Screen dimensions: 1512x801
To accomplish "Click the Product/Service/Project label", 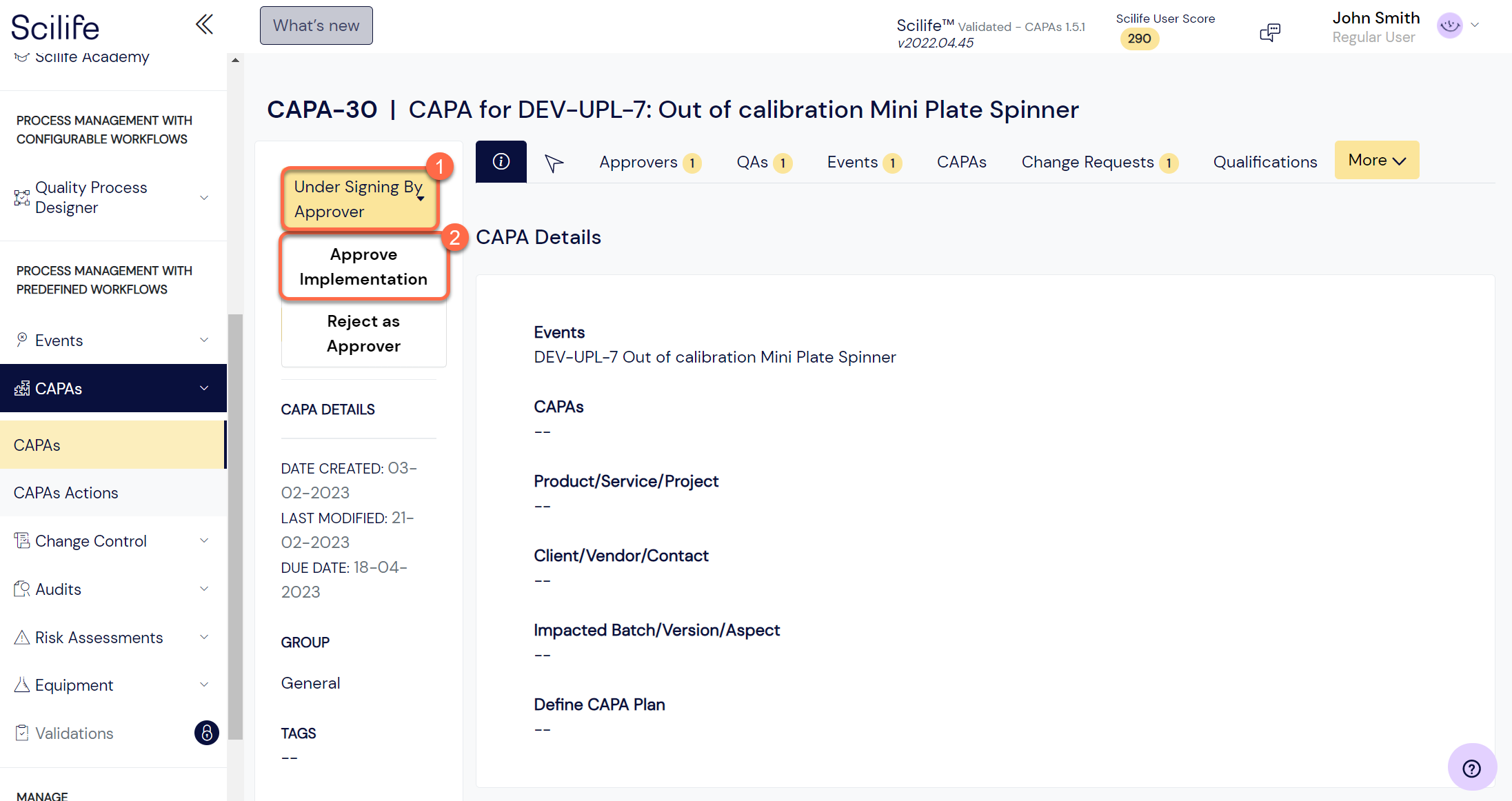I will pyautogui.click(x=626, y=481).
